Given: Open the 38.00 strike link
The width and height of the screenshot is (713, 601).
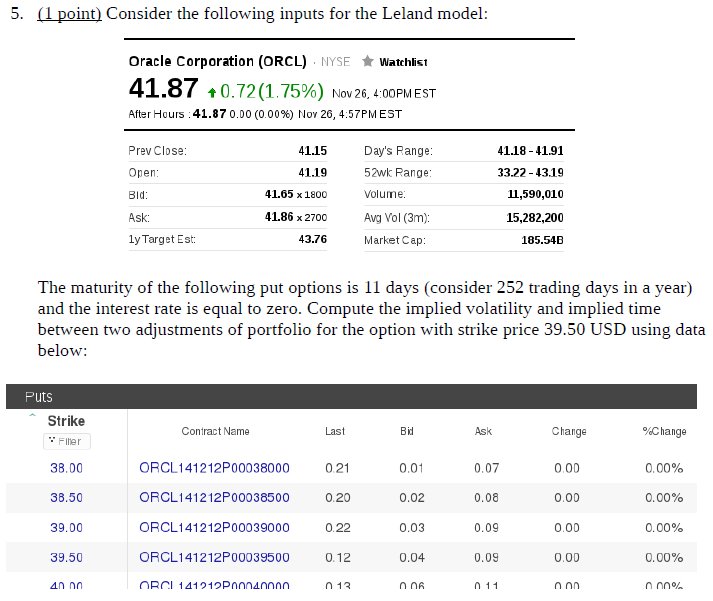Looking at the screenshot, I should [66, 468].
